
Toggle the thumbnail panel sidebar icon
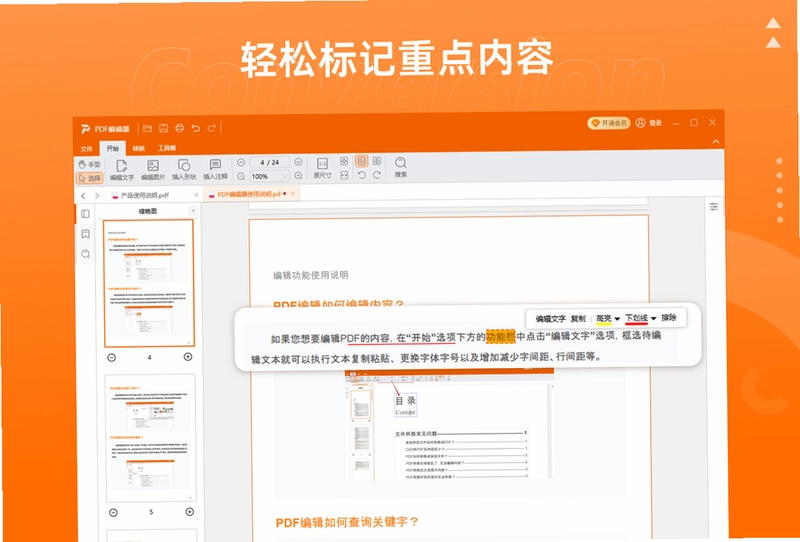(x=85, y=214)
